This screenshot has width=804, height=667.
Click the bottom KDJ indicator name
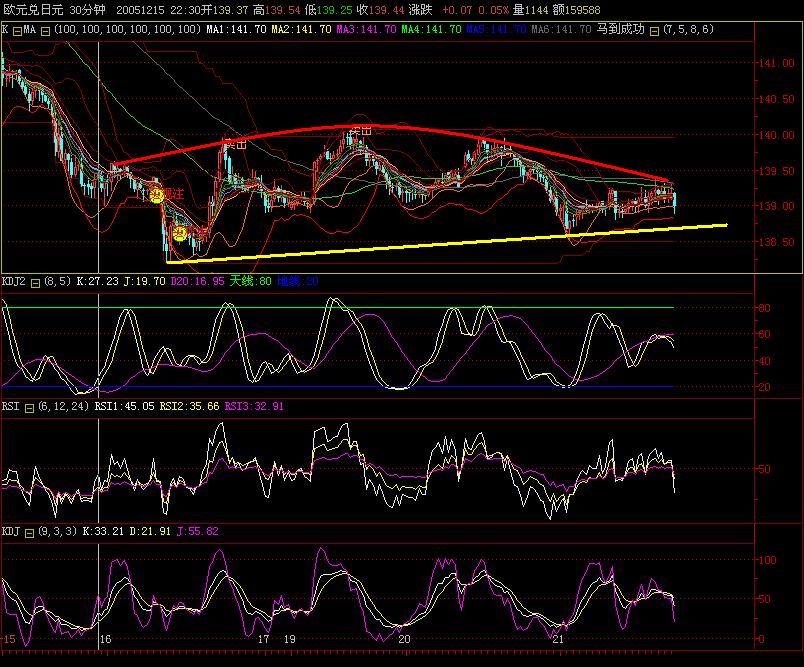(11, 532)
